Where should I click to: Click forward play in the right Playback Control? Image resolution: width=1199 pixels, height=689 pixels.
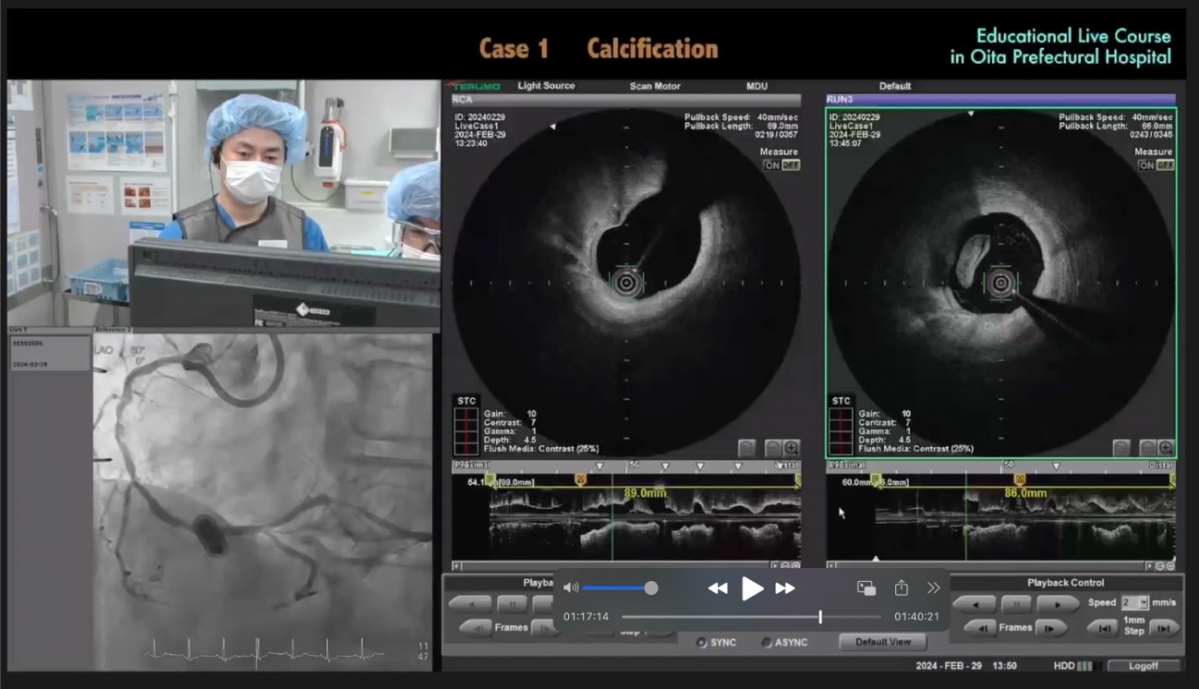coord(1058,604)
